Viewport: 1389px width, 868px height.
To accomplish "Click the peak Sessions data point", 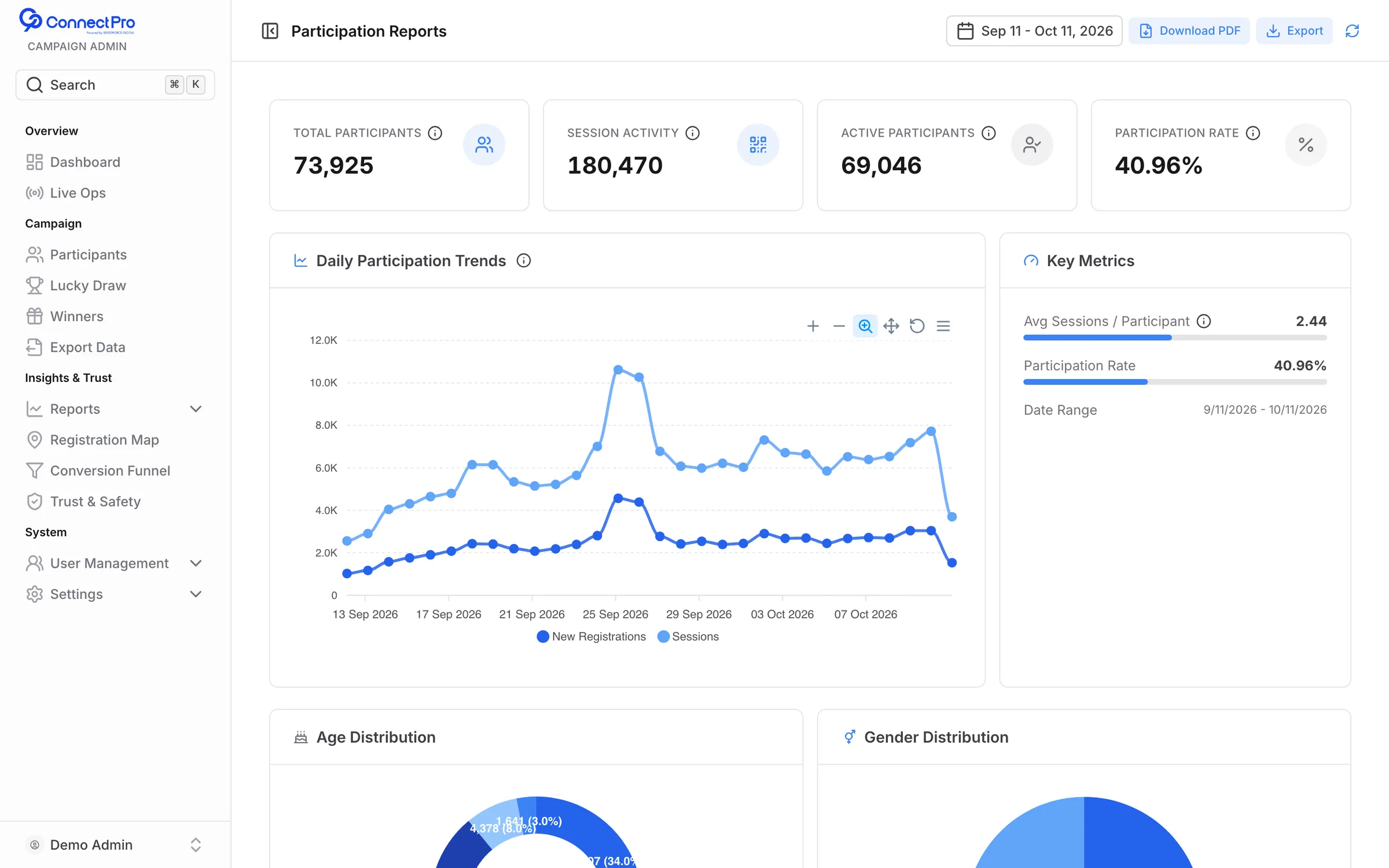I will [618, 369].
